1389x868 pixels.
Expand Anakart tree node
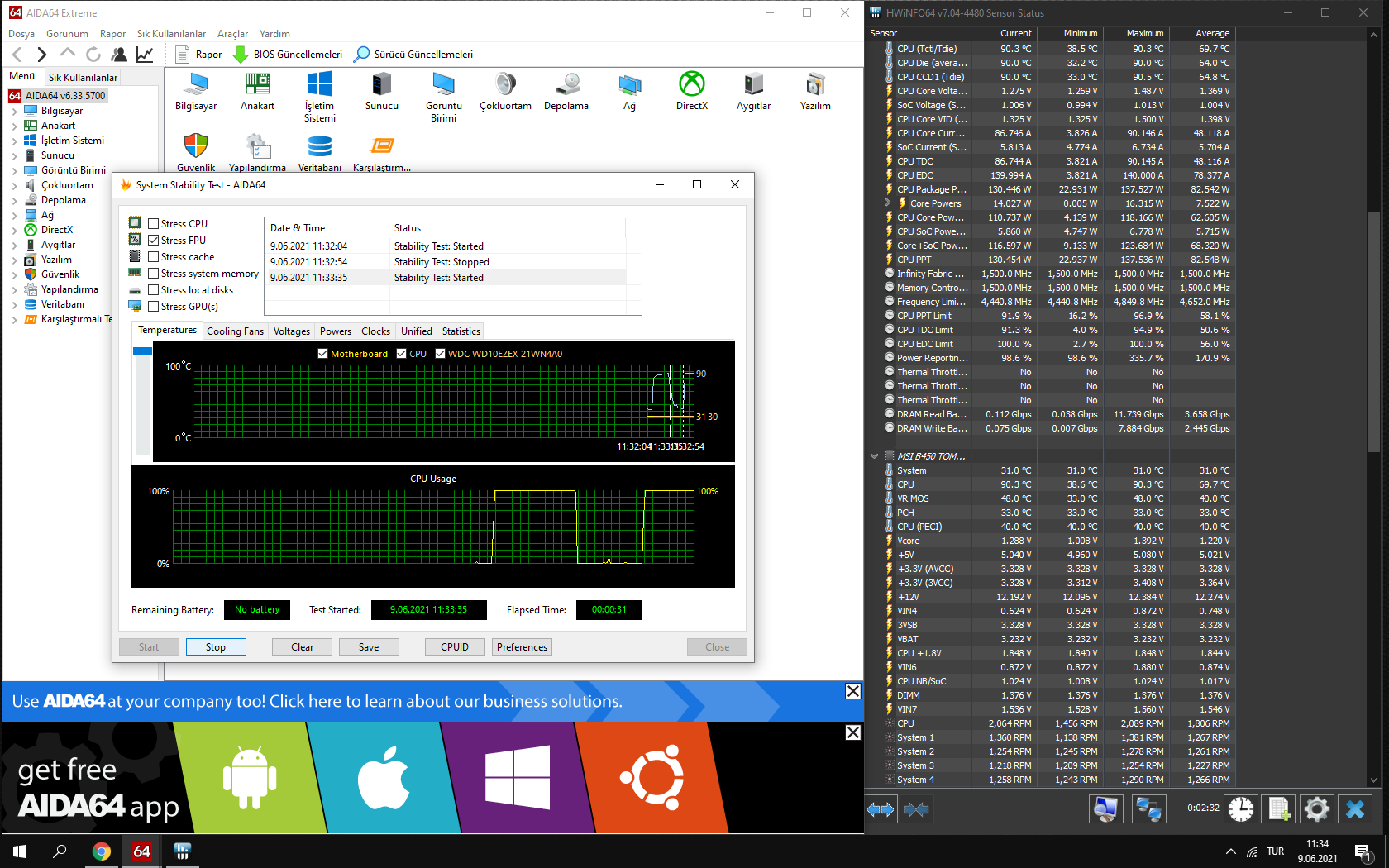point(14,126)
